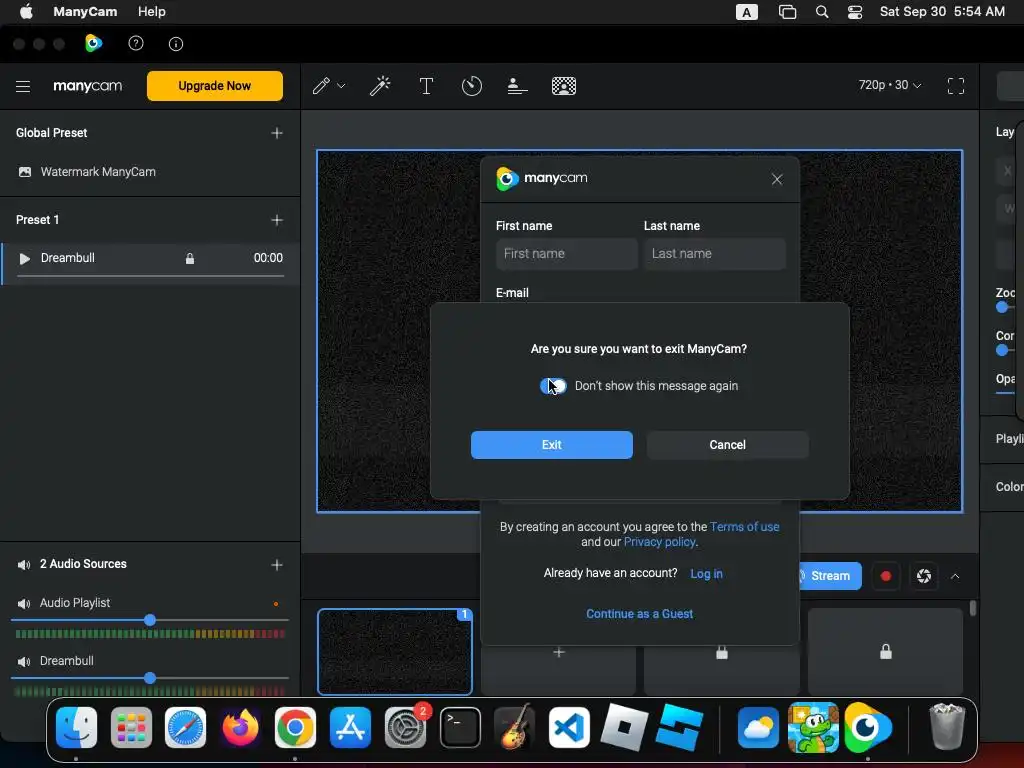Click the Stream button
Screen dimensions: 1024x768
[829, 576]
